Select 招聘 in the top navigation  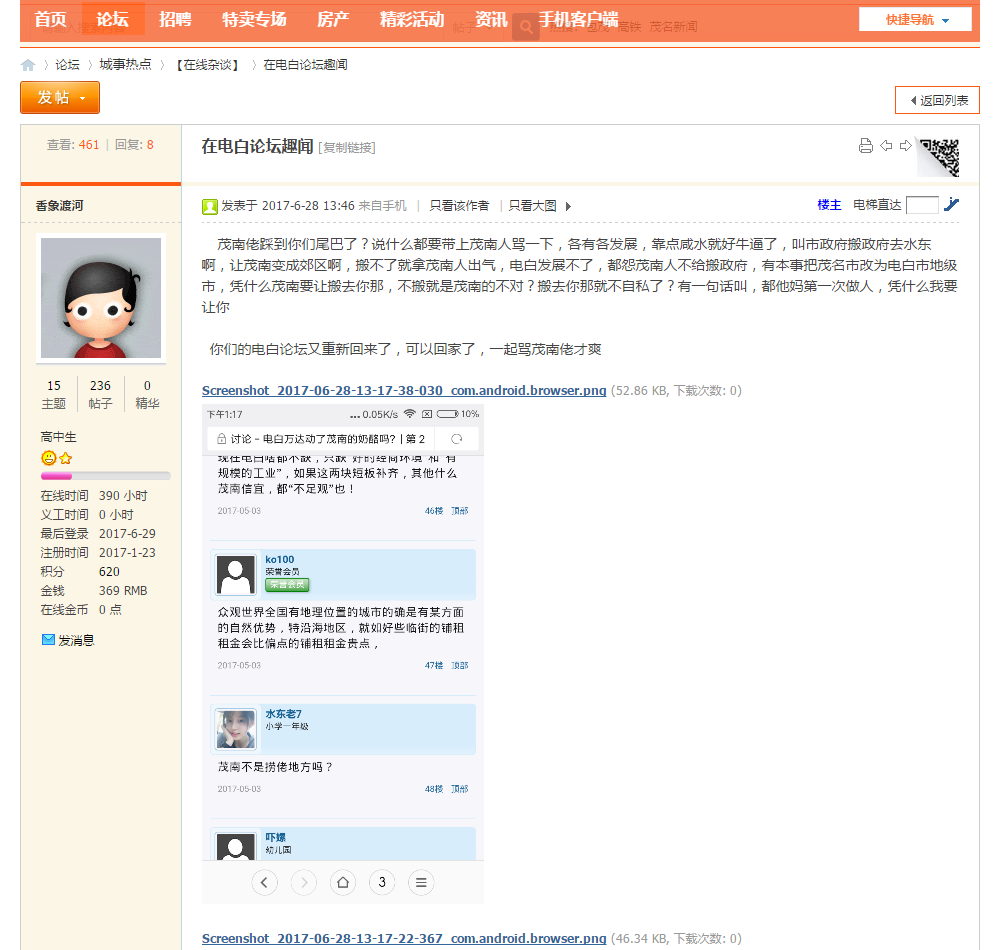tap(175, 20)
